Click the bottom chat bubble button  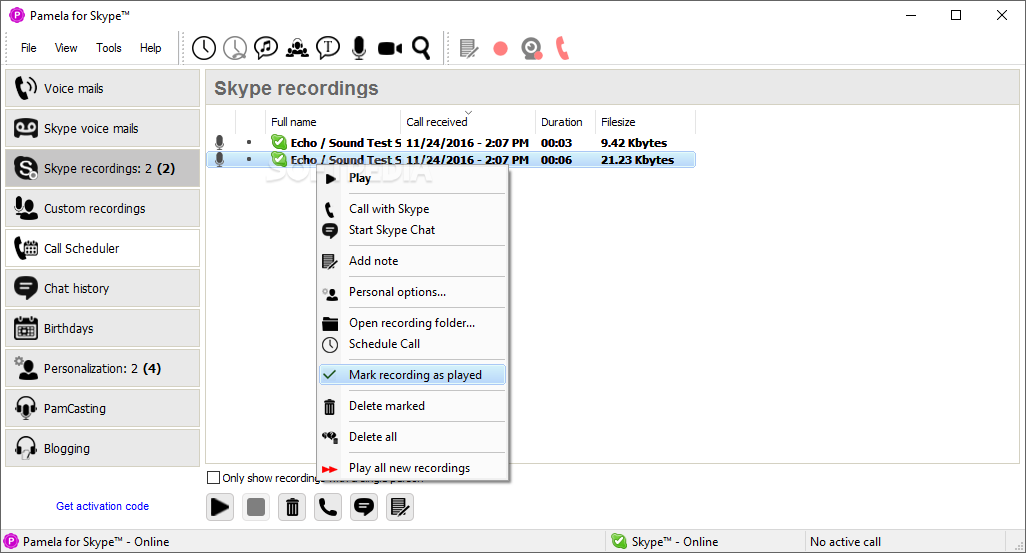[364, 507]
